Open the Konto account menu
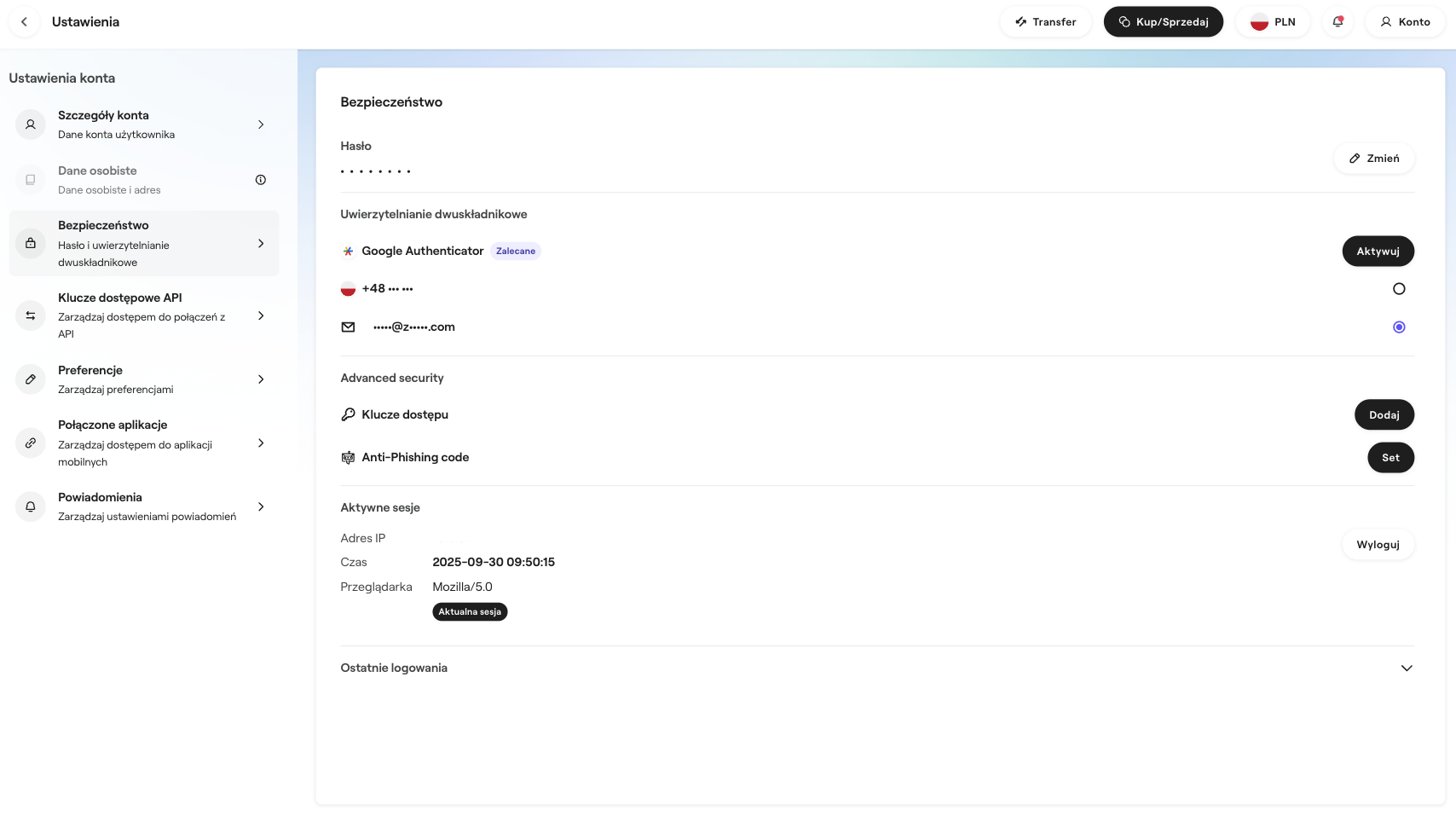This screenshot has height=816, width=1456. [x=1405, y=22]
